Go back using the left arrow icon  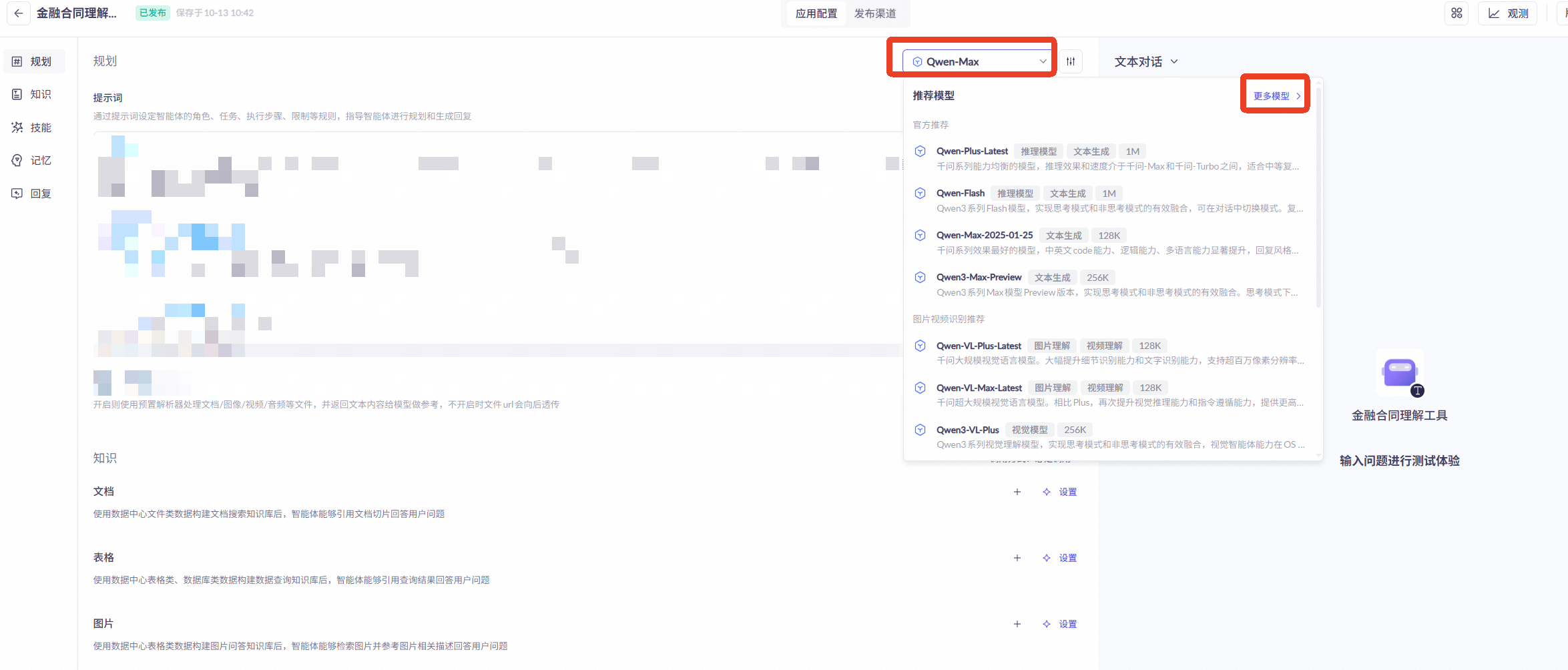coord(18,13)
